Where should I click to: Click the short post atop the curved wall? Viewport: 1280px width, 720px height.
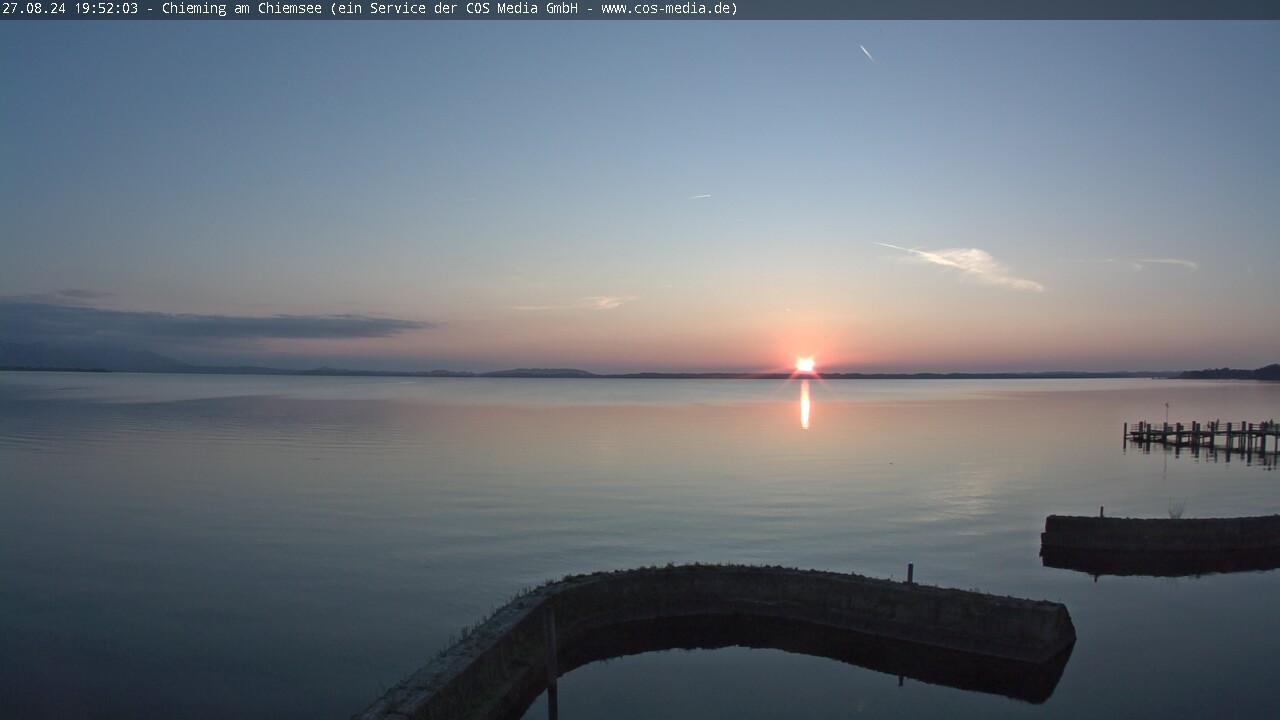pos(910,573)
